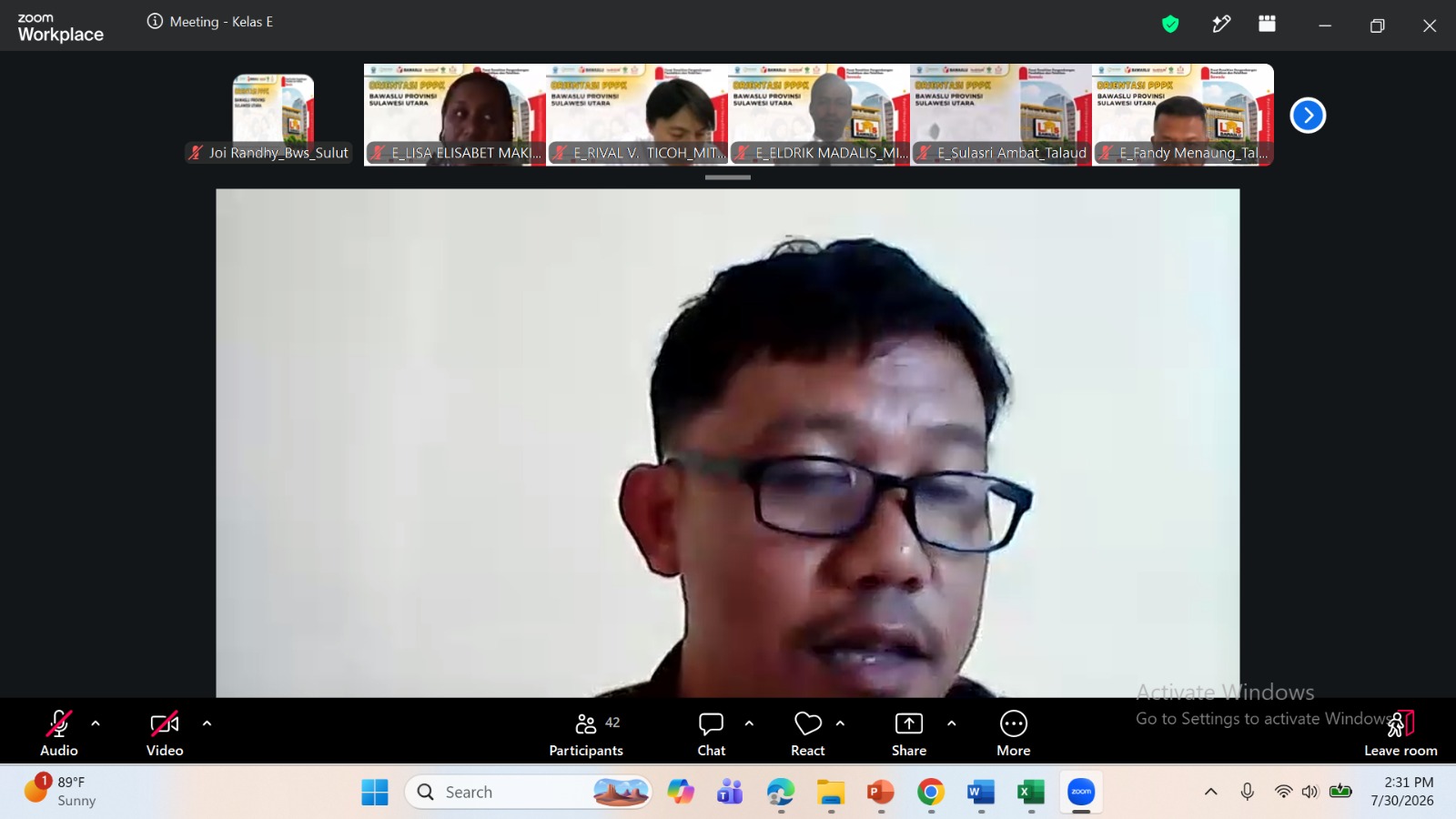Open weather widget showing 89°F Sunny
The image size is (1456, 819).
point(60,791)
